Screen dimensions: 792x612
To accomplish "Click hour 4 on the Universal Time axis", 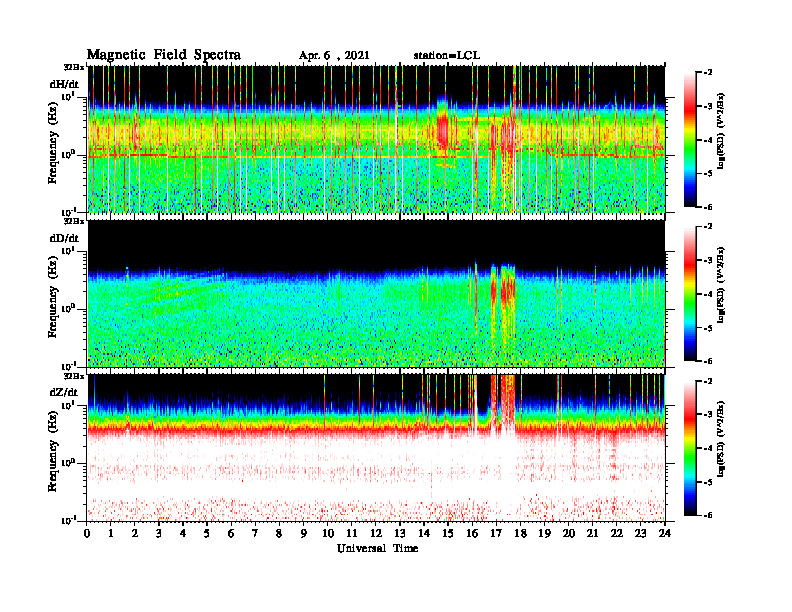I will [x=183, y=533].
